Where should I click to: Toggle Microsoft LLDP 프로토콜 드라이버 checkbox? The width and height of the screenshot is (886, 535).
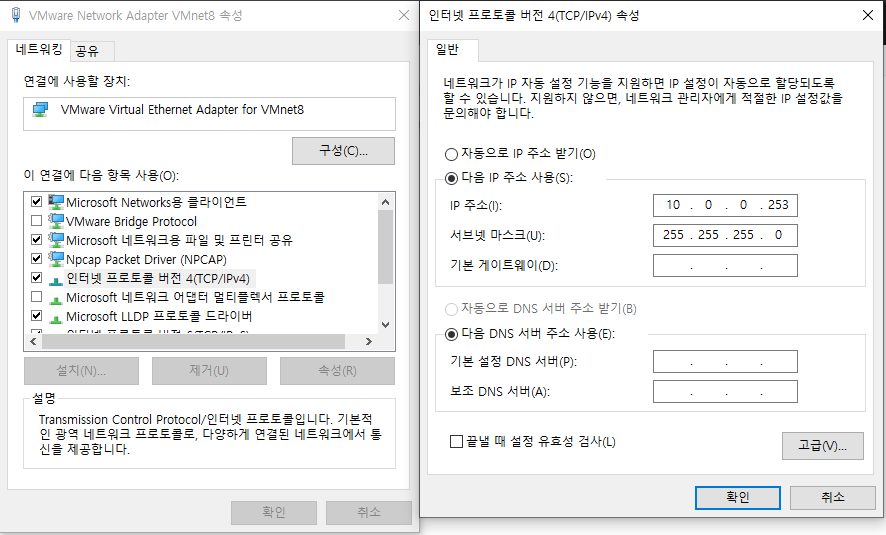(37, 316)
